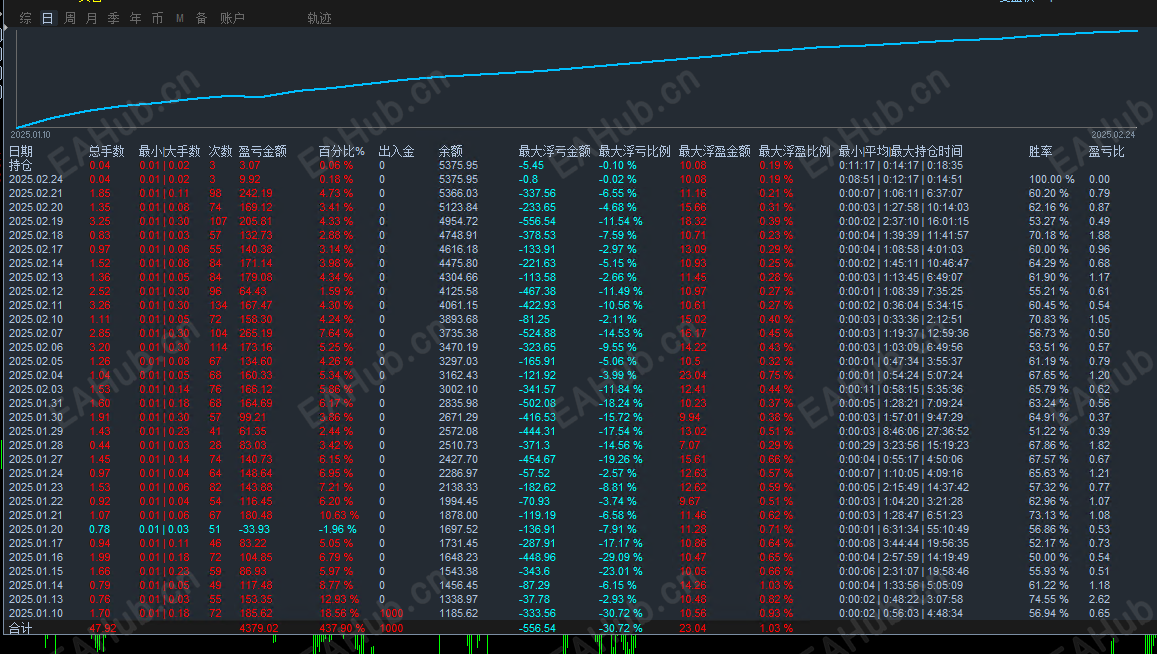Click the 2025.02.14 date cell
This screenshot has width=1157, height=654.
click(36, 264)
